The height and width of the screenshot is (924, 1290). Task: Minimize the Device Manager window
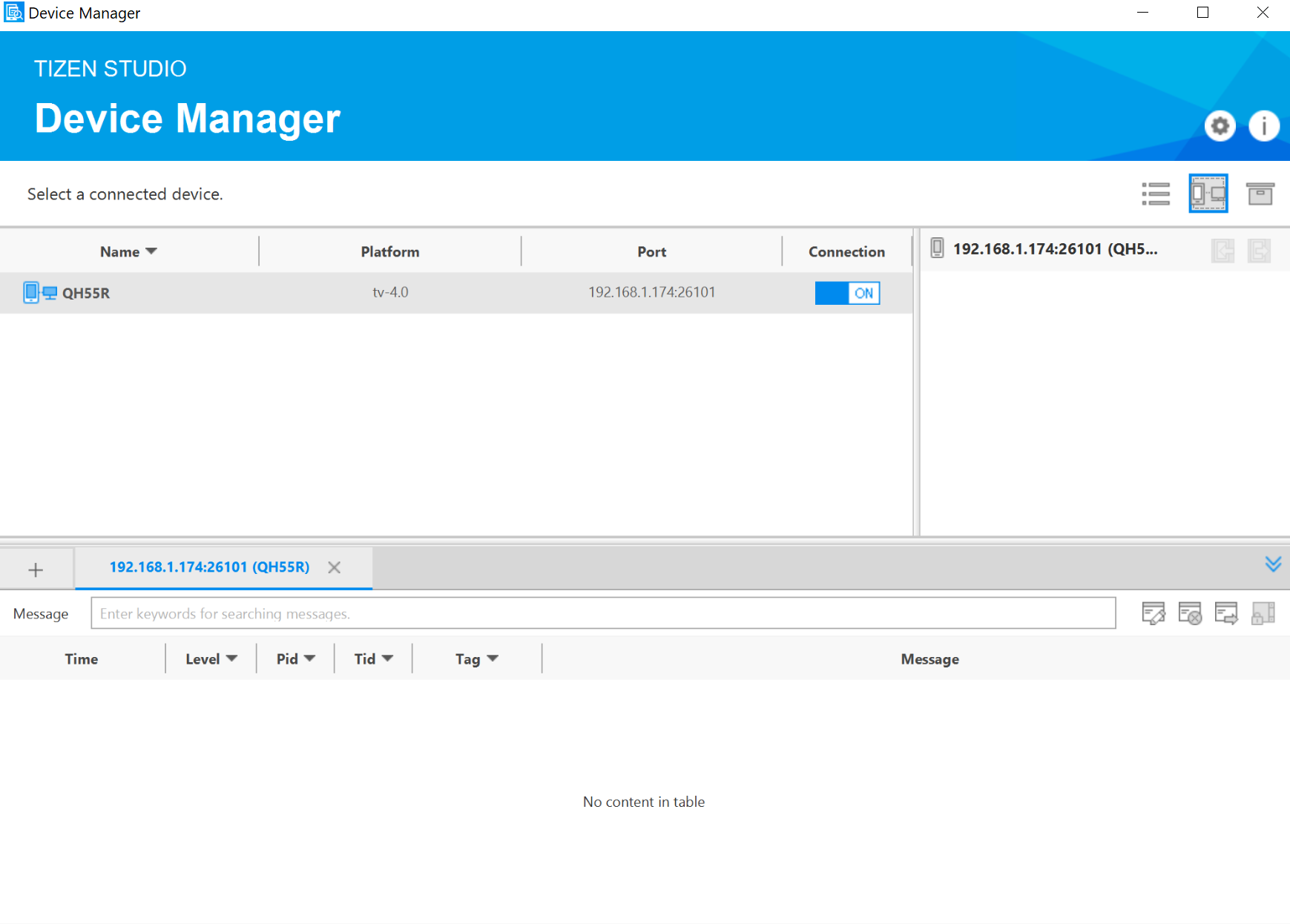1142,13
